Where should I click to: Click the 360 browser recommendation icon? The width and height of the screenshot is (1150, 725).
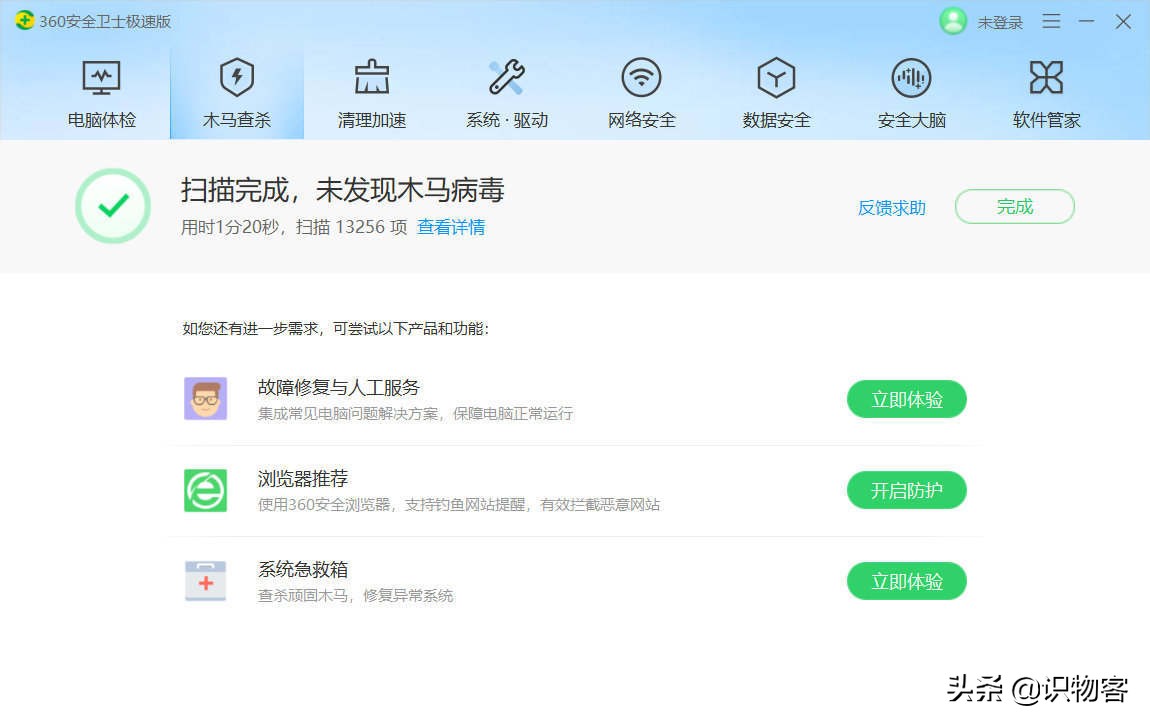[x=205, y=489]
